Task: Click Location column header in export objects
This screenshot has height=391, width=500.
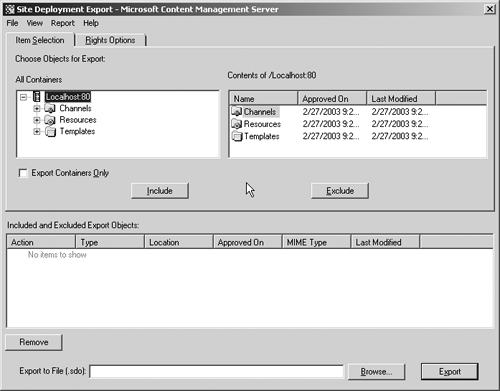Action: click(x=179, y=242)
